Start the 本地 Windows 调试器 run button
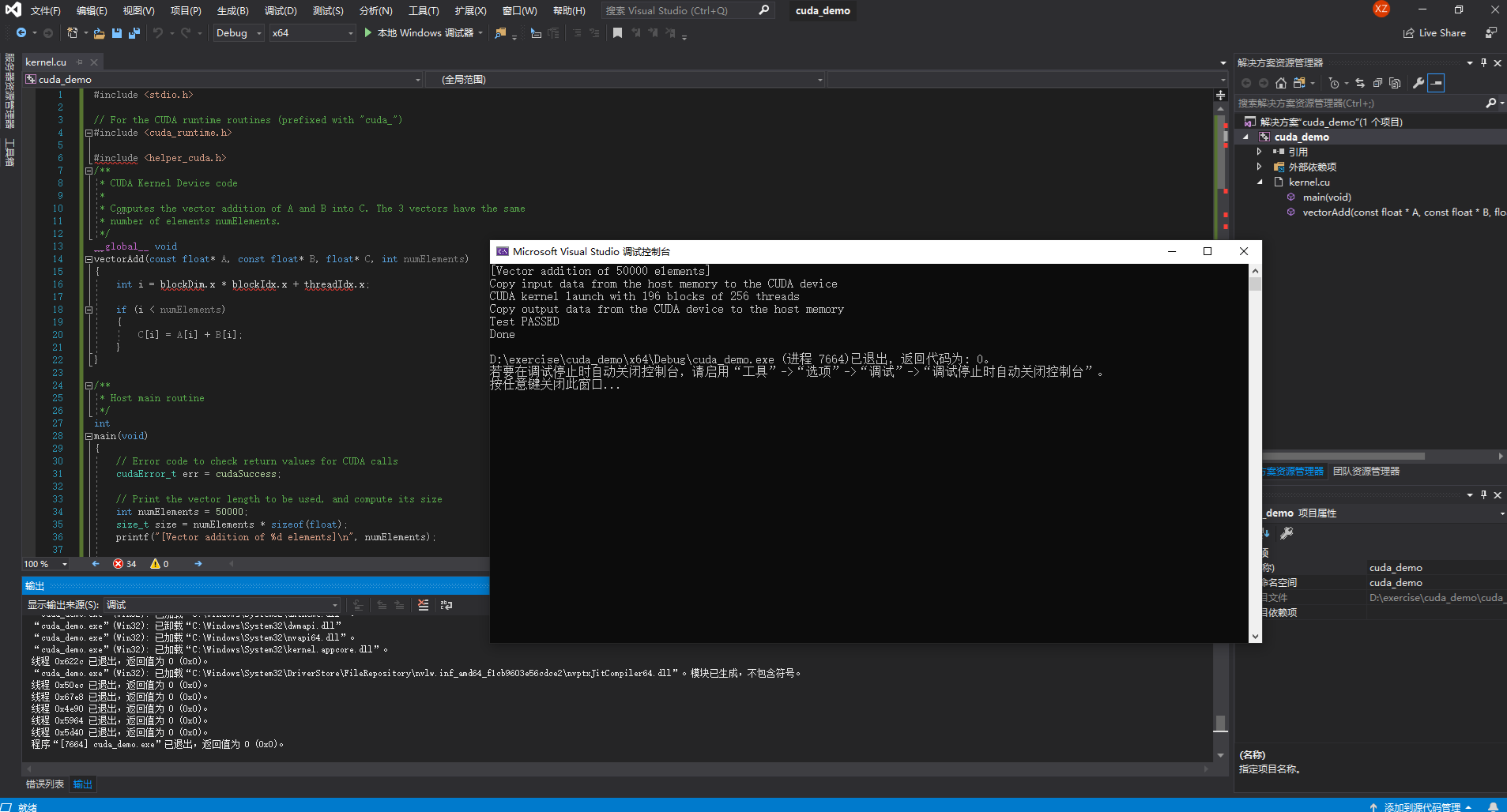 point(419,33)
